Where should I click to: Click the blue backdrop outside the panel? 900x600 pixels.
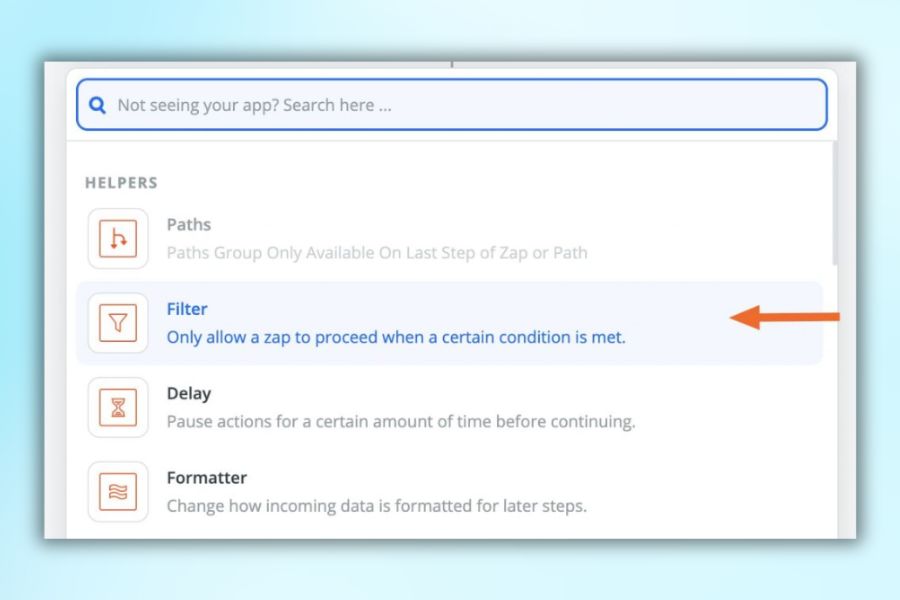pos(450,570)
